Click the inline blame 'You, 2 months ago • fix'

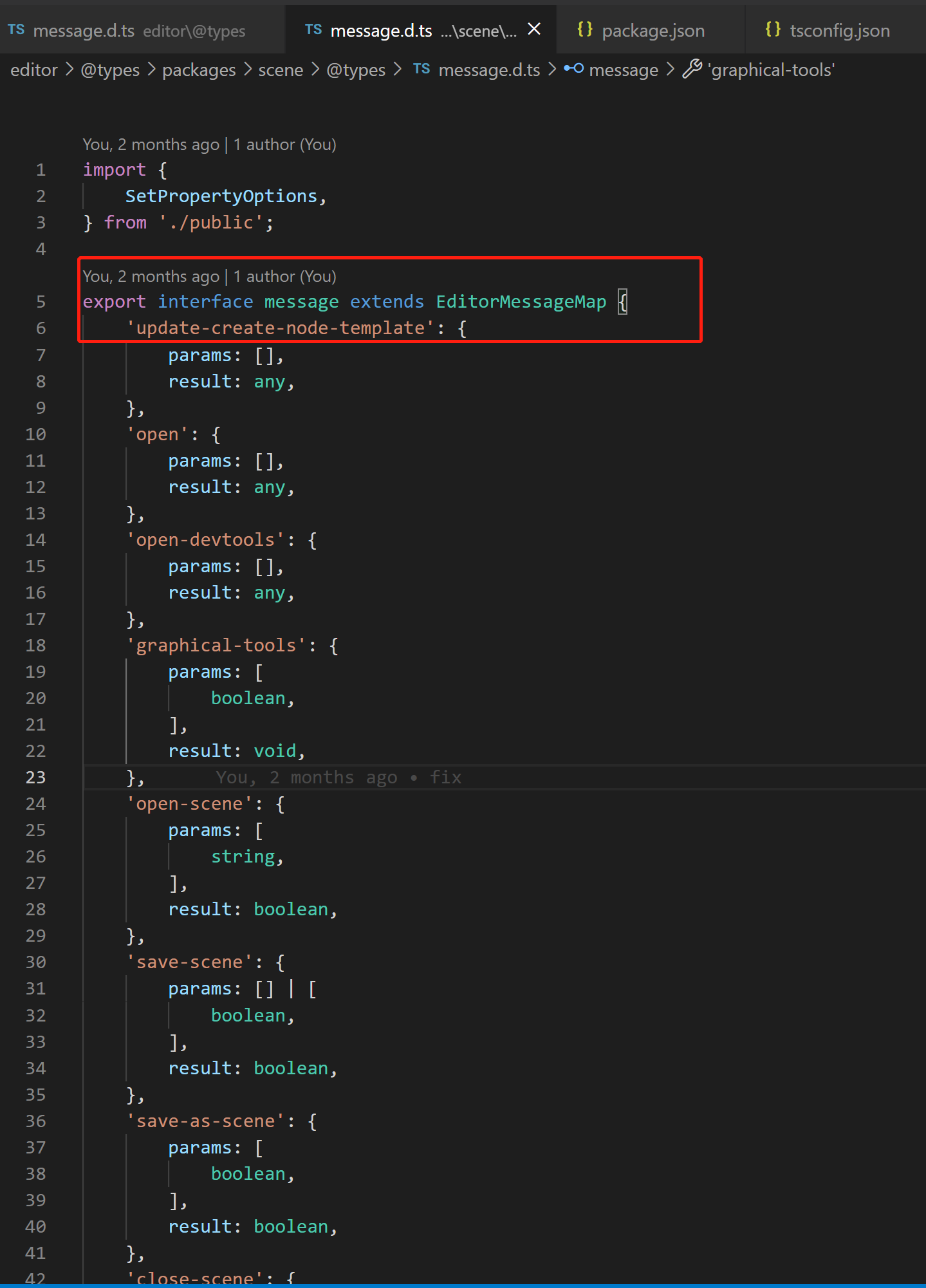pos(338,778)
